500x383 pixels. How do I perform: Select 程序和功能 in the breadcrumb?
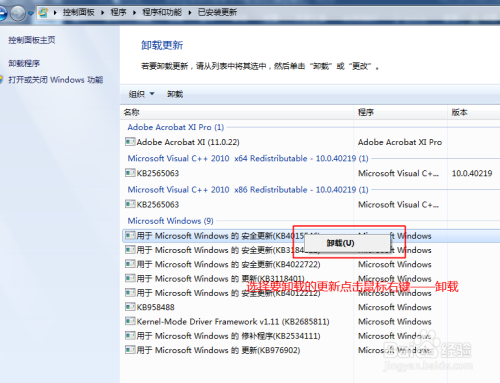162,13
